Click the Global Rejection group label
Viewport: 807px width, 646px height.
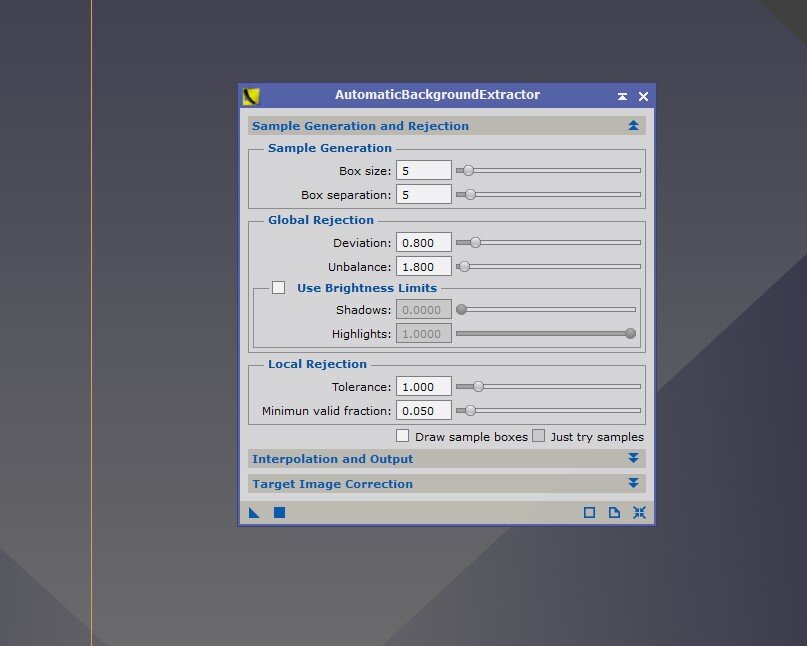pos(321,220)
